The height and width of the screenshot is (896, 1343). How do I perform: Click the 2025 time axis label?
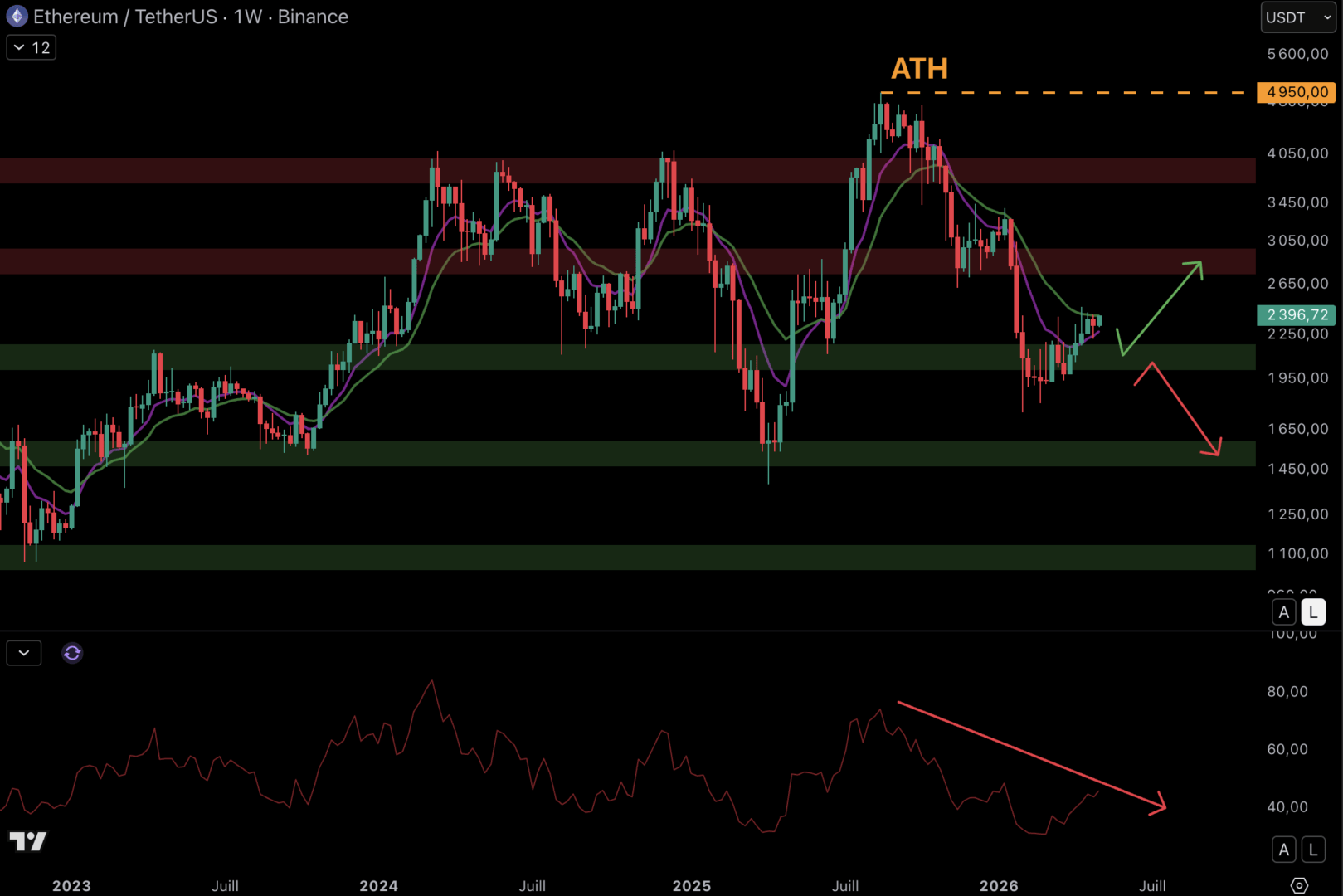click(x=692, y=885)
